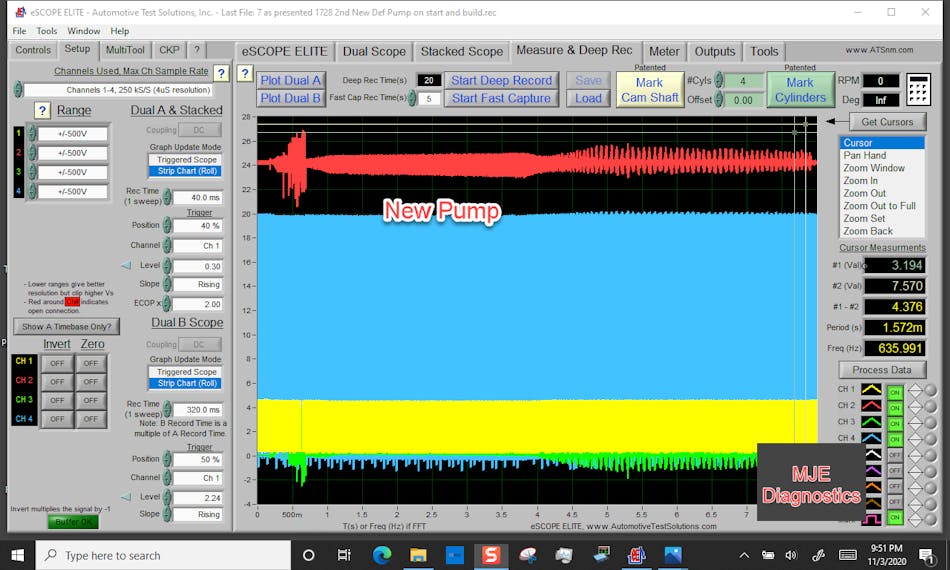Click the Dual A trigger Level slider arrow
The width and height of the screenshot is (950, 570).
coord(126,265)
